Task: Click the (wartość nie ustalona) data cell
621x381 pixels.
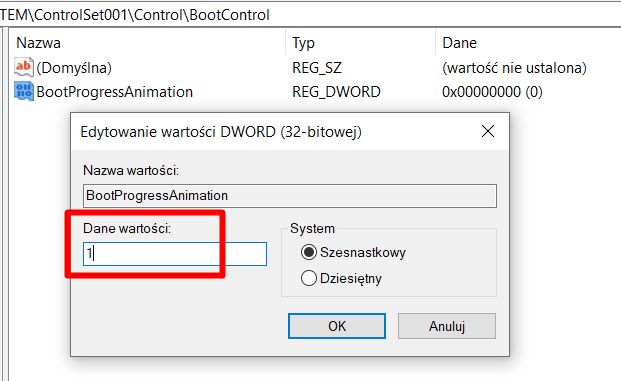Action: [x=514, y=68]
